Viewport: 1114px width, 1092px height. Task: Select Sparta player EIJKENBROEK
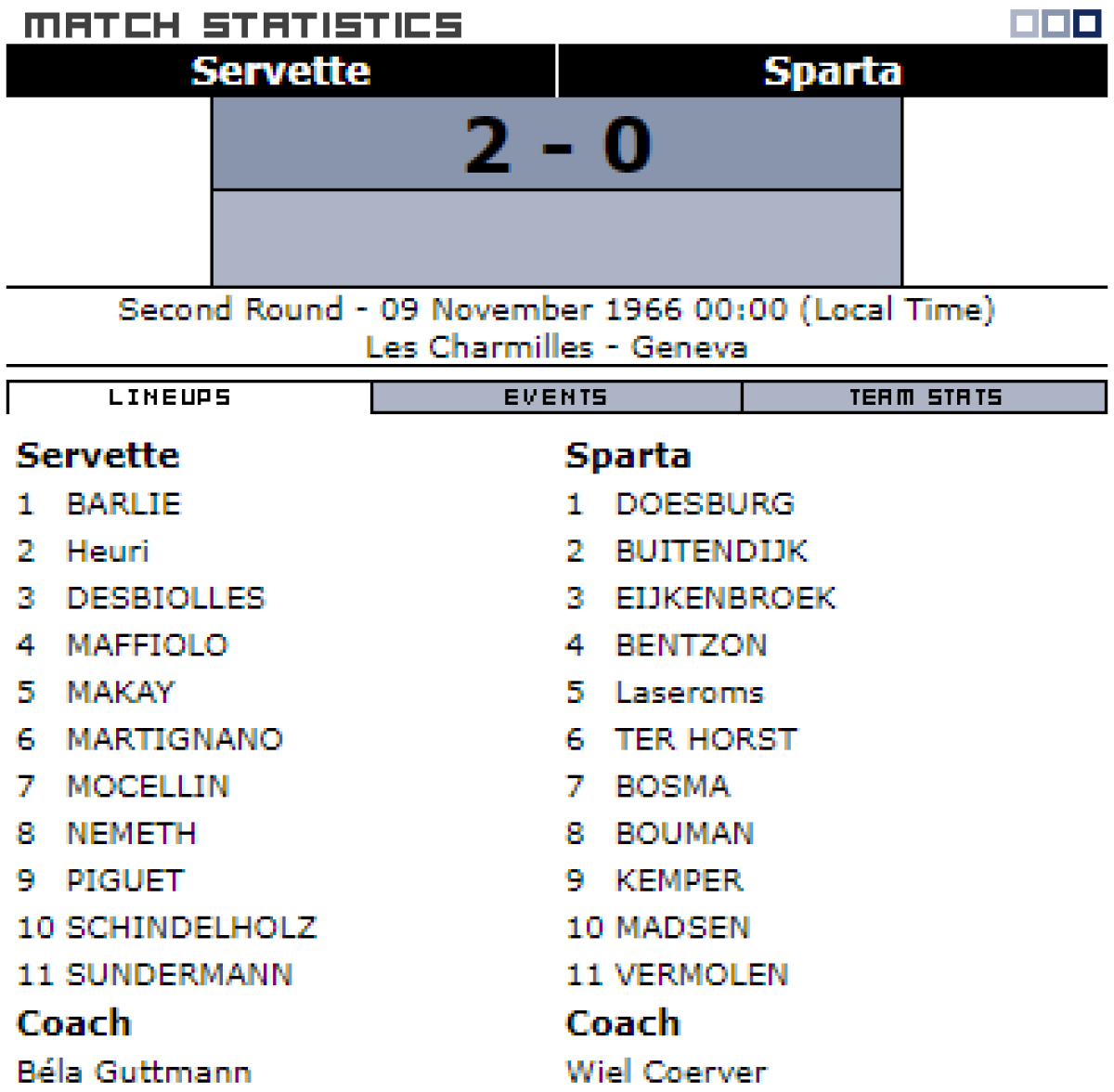point(725,598)
